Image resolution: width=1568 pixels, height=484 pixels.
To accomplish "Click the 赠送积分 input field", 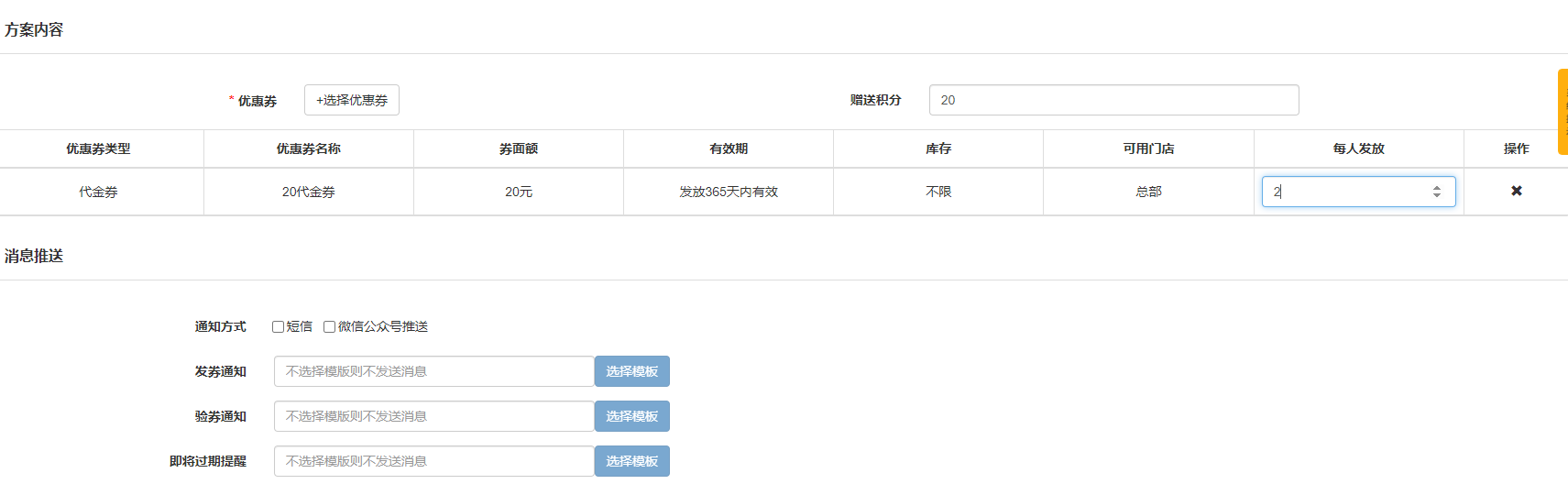I will click(1113, 100).
